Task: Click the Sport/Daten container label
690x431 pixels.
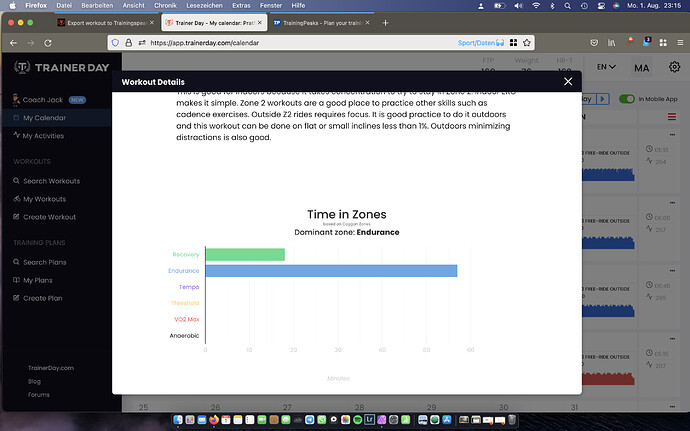Action: (x=481, y=43)
